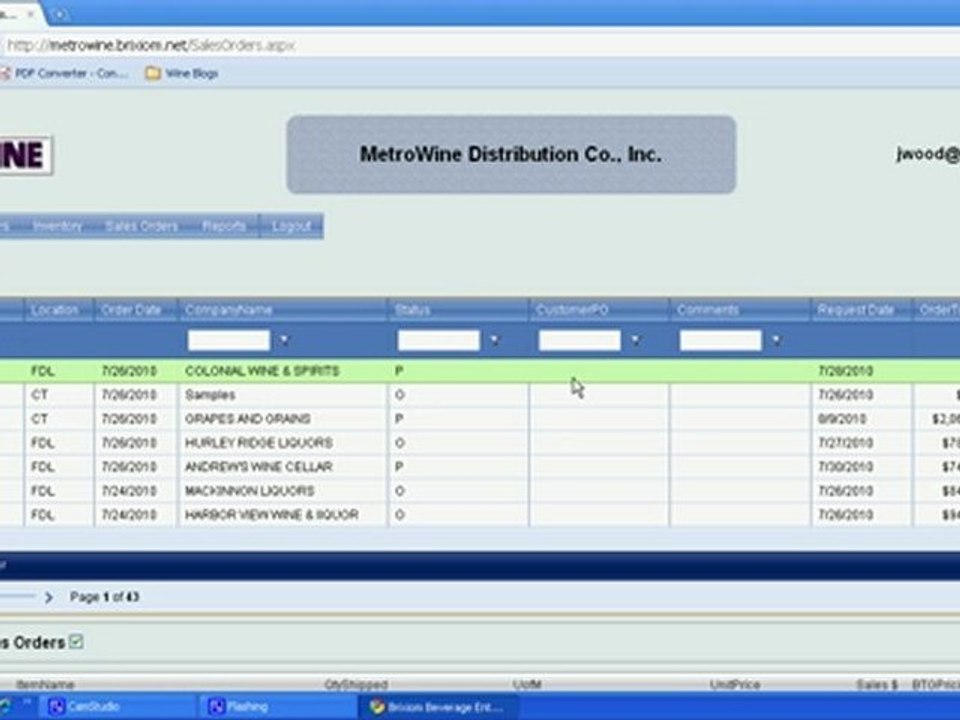The image size is (960, 720).
Task: Select the ANDREW'S WINE CELLAR row
Action: click(x=480, y=467)
